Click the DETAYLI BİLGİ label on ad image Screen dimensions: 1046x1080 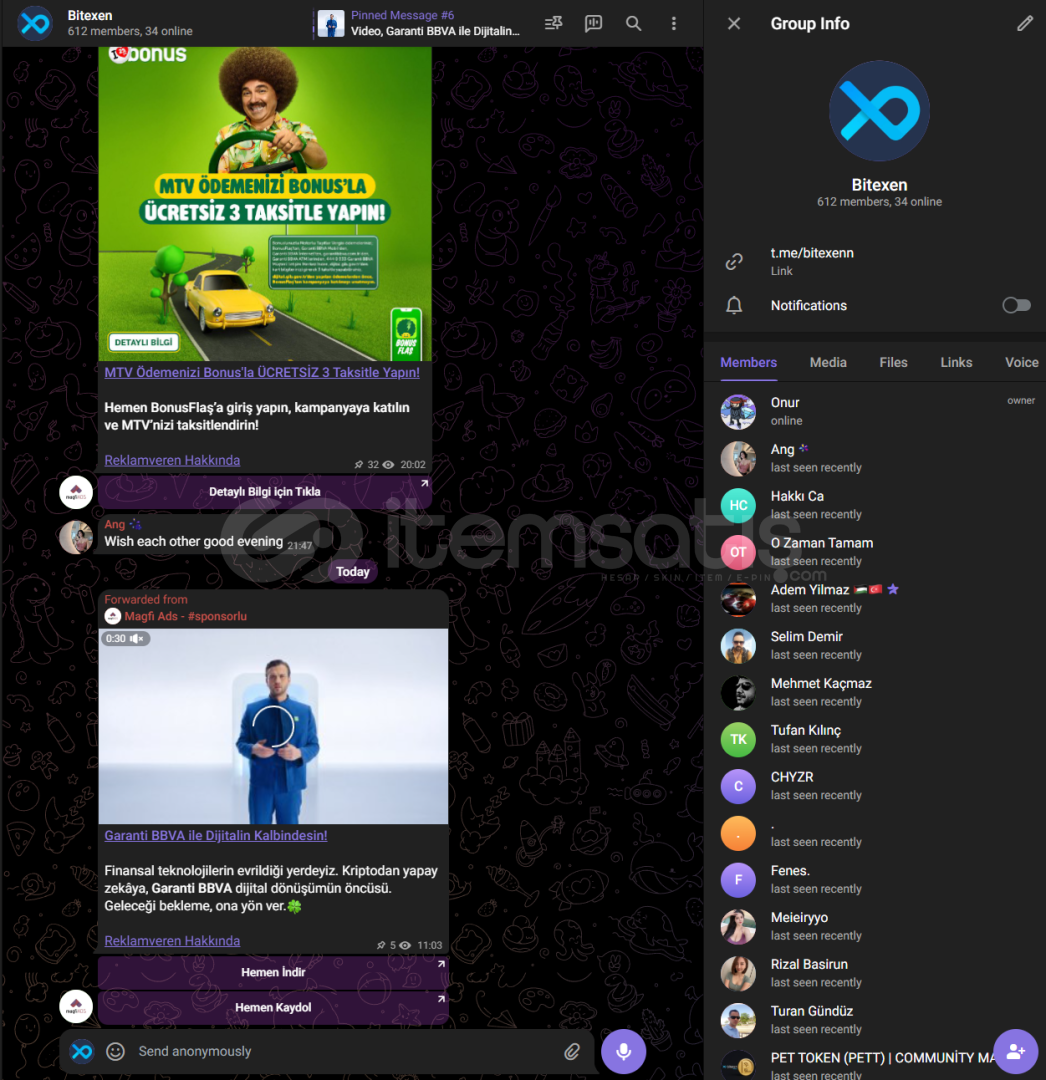(143, 342)
